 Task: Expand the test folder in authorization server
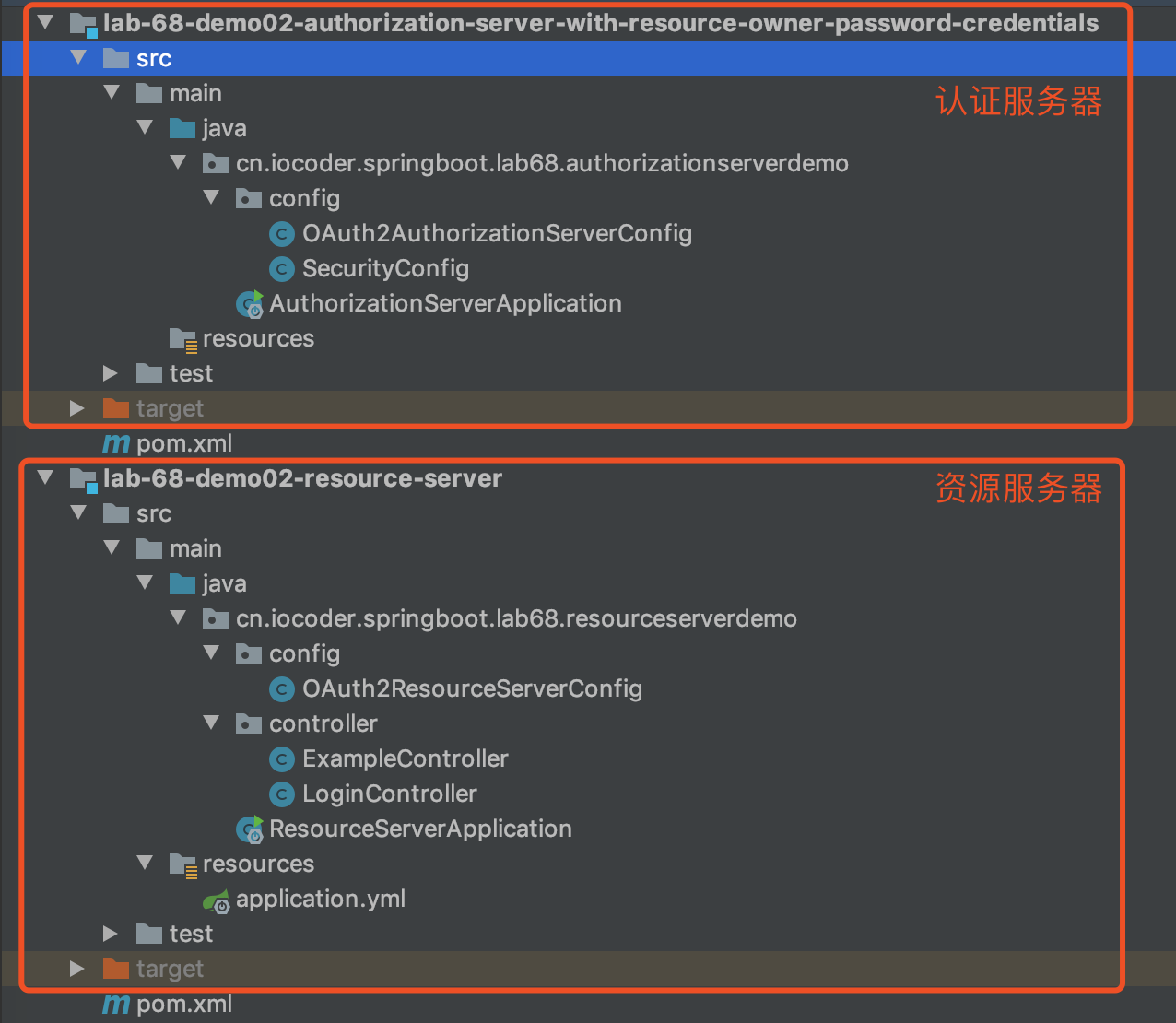(111, 373)
